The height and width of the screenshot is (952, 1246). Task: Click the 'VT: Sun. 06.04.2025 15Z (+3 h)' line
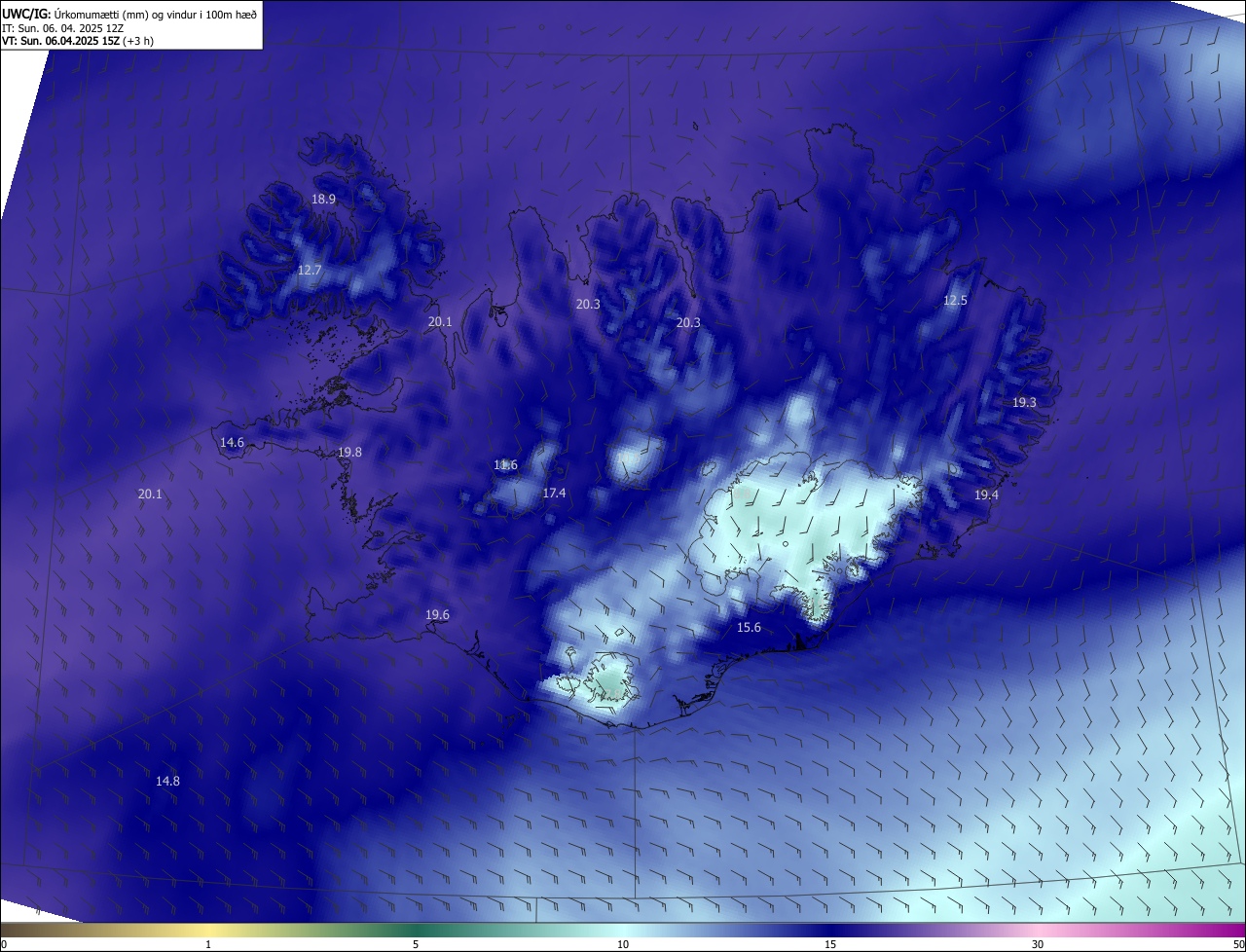tap(78, 41)
